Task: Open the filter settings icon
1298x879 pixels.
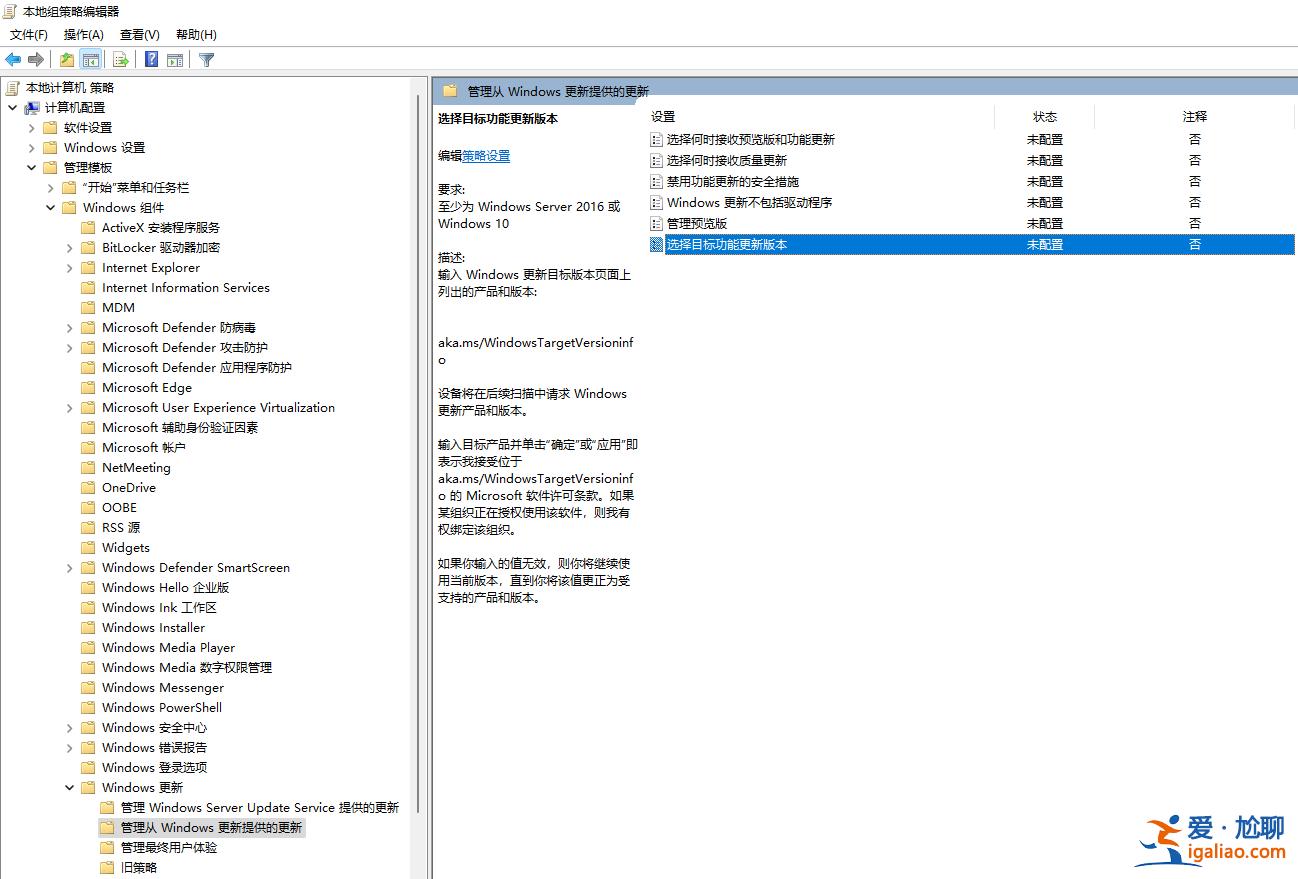Action: tap(205, 59)
